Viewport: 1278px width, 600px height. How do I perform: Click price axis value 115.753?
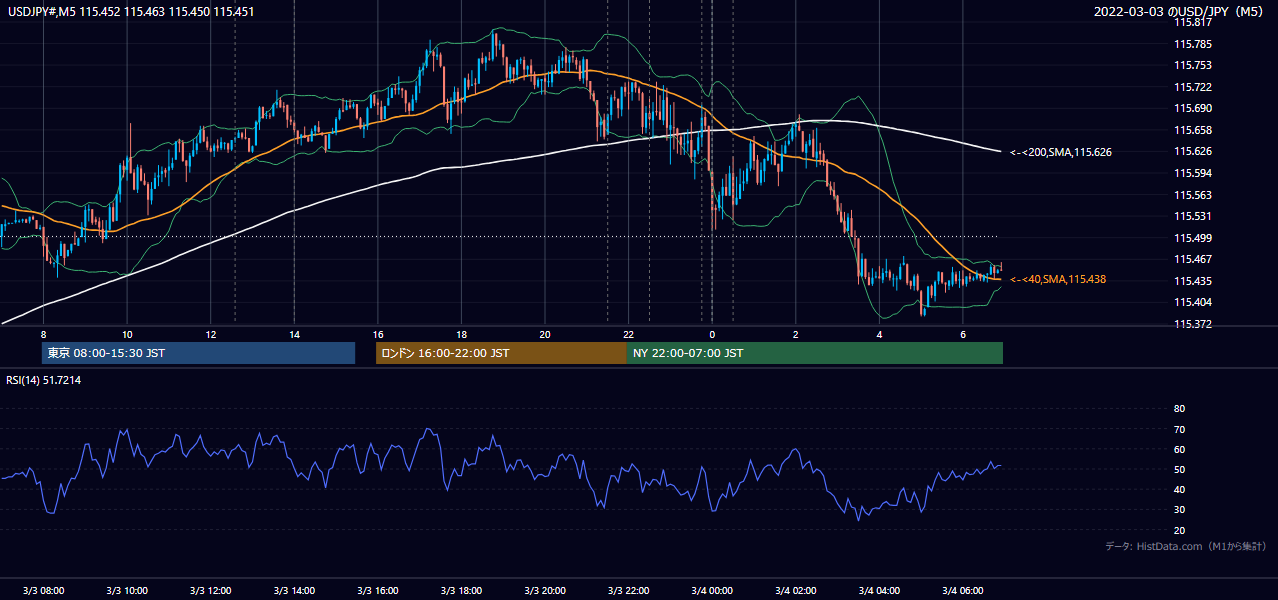pyautogui.click(x=1193, y=65)
